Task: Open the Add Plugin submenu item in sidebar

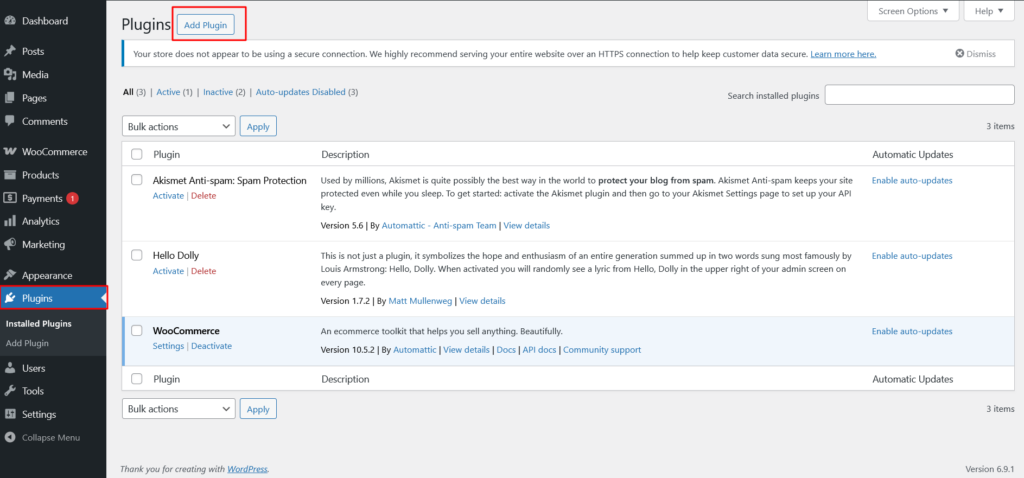Action: [x=27, y=343]
